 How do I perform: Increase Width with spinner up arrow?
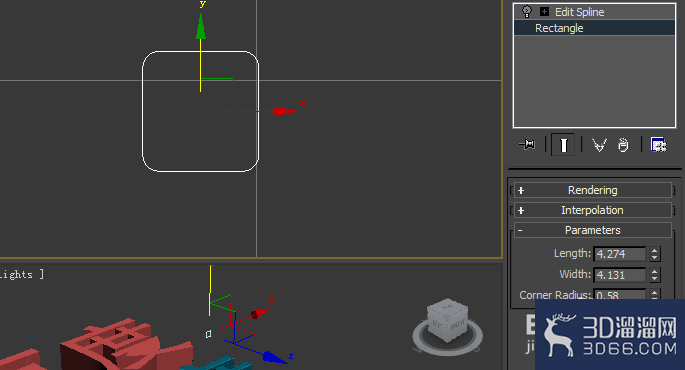(x=654, y=271)
